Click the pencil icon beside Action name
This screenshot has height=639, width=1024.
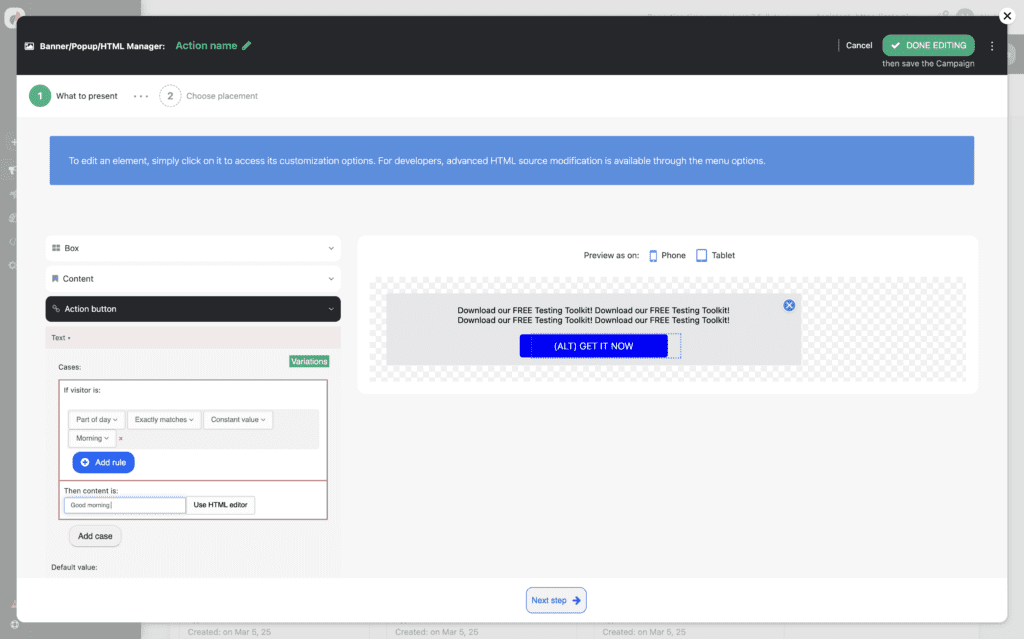(x=247, y=45)
